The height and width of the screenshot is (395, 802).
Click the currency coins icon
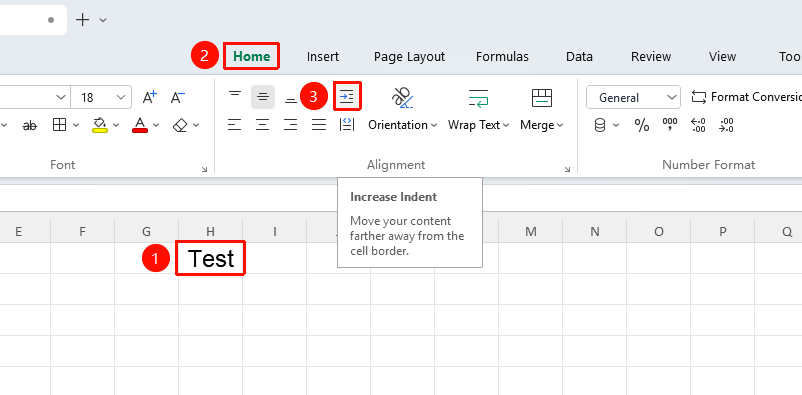(600, 125)
